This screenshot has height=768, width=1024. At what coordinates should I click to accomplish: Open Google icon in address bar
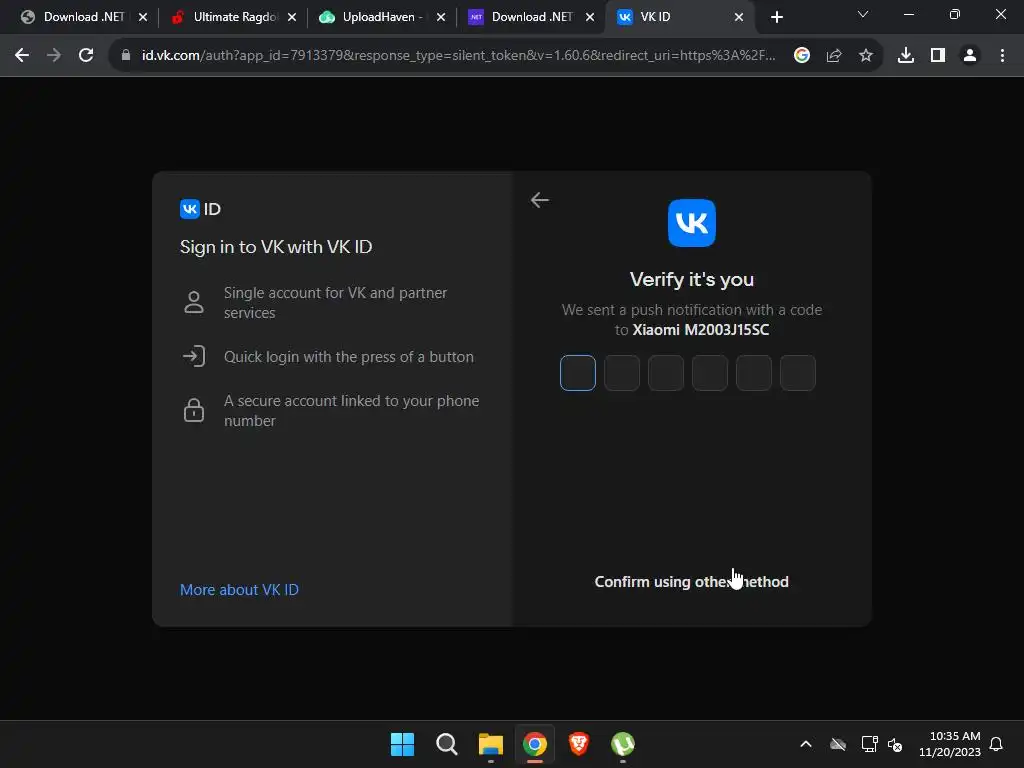coord(802,56)
